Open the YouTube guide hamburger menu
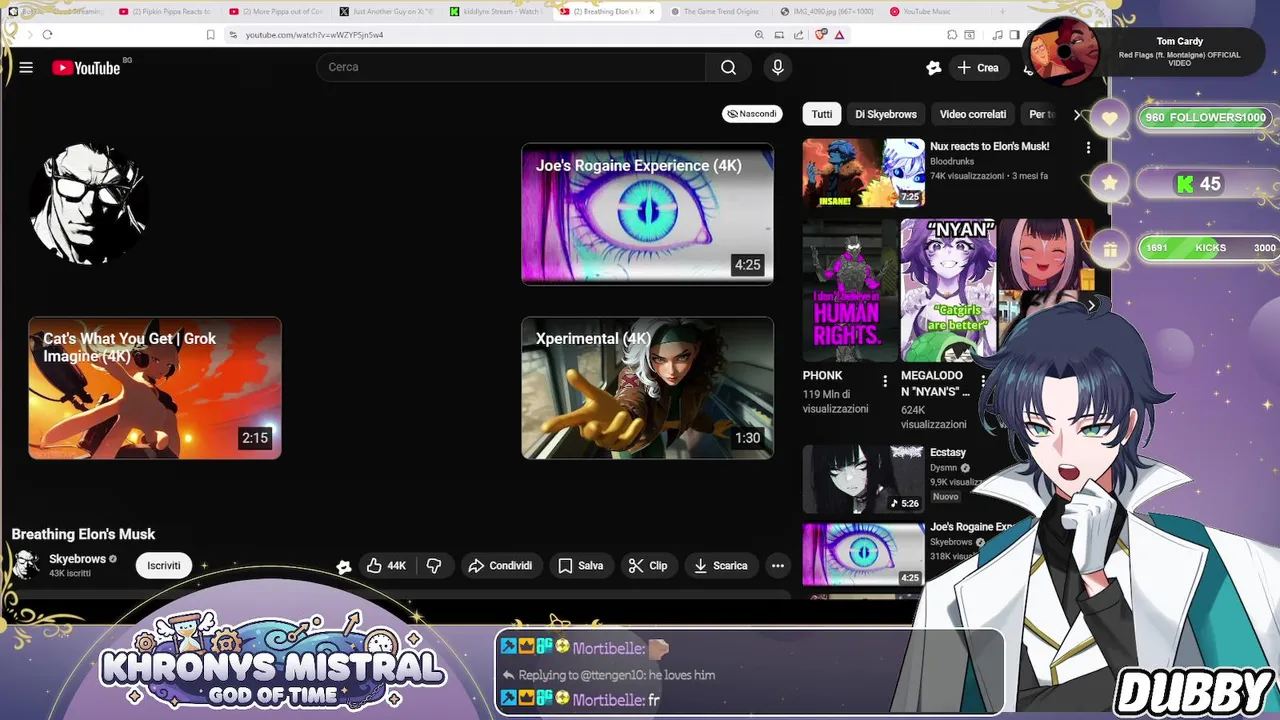 (x=26, y=67)
